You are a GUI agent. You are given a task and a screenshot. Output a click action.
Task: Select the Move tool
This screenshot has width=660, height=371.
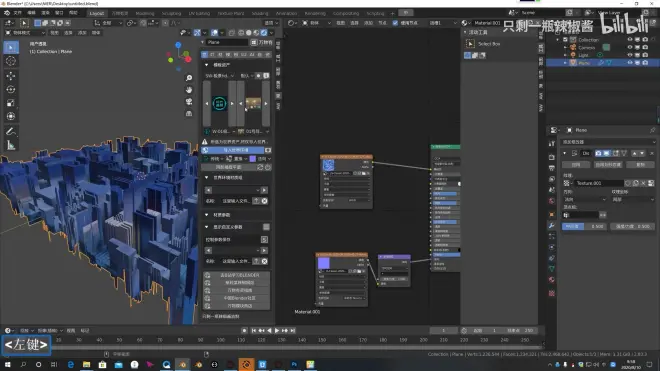(11, 76)
